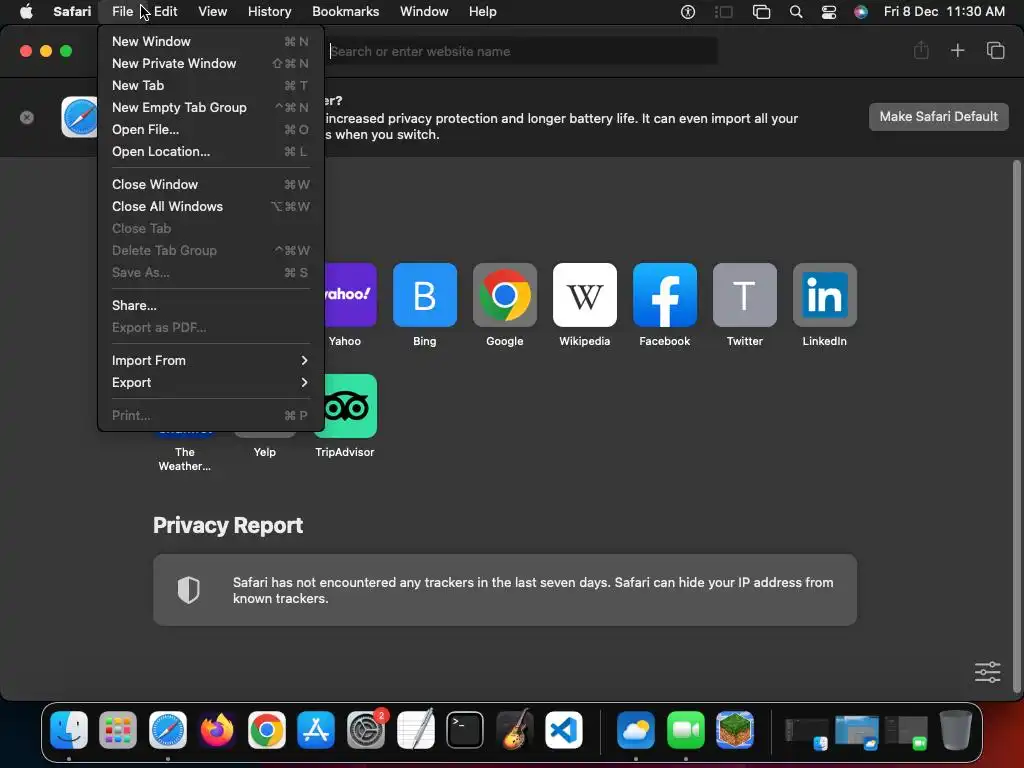The width and height of the screenshot is (1024, 768).
Task: Open the History menu
Action: click(269, 11)
